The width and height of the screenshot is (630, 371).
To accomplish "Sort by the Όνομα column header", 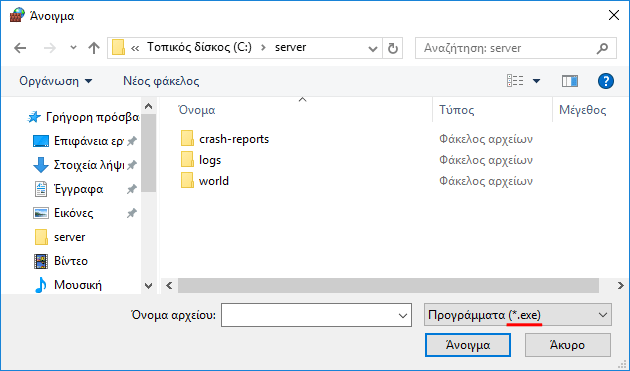I will point(197,110).
